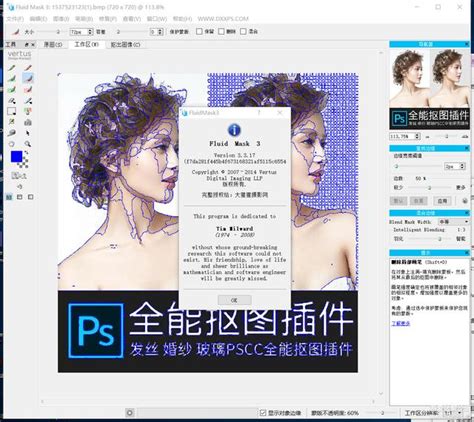This screenshot has width=474, height=422.
Task: Click the last view mode icon under tools
Action: point(31,197)
